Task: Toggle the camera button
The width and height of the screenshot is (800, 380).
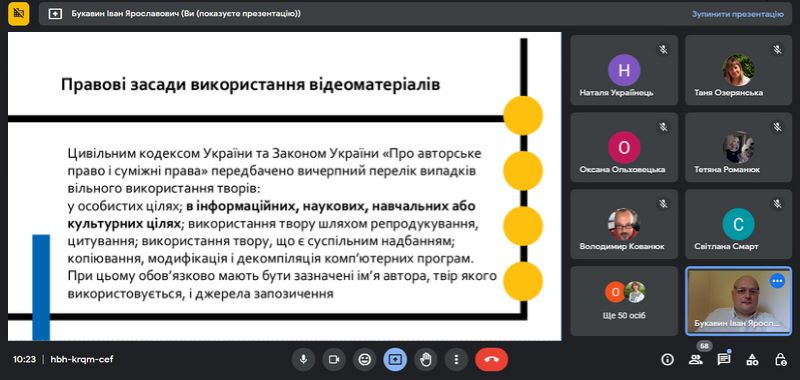Action: click(x=334, y=360)
